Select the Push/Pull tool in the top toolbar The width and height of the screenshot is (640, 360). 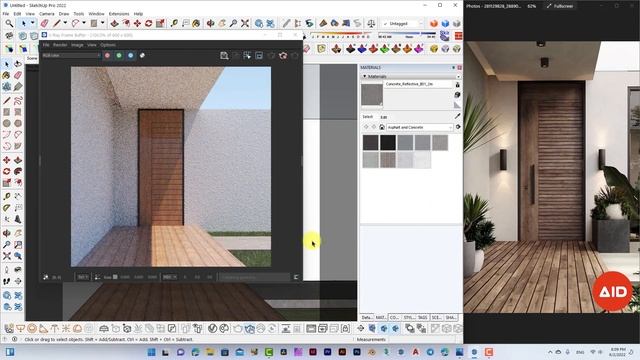(115, 23)
